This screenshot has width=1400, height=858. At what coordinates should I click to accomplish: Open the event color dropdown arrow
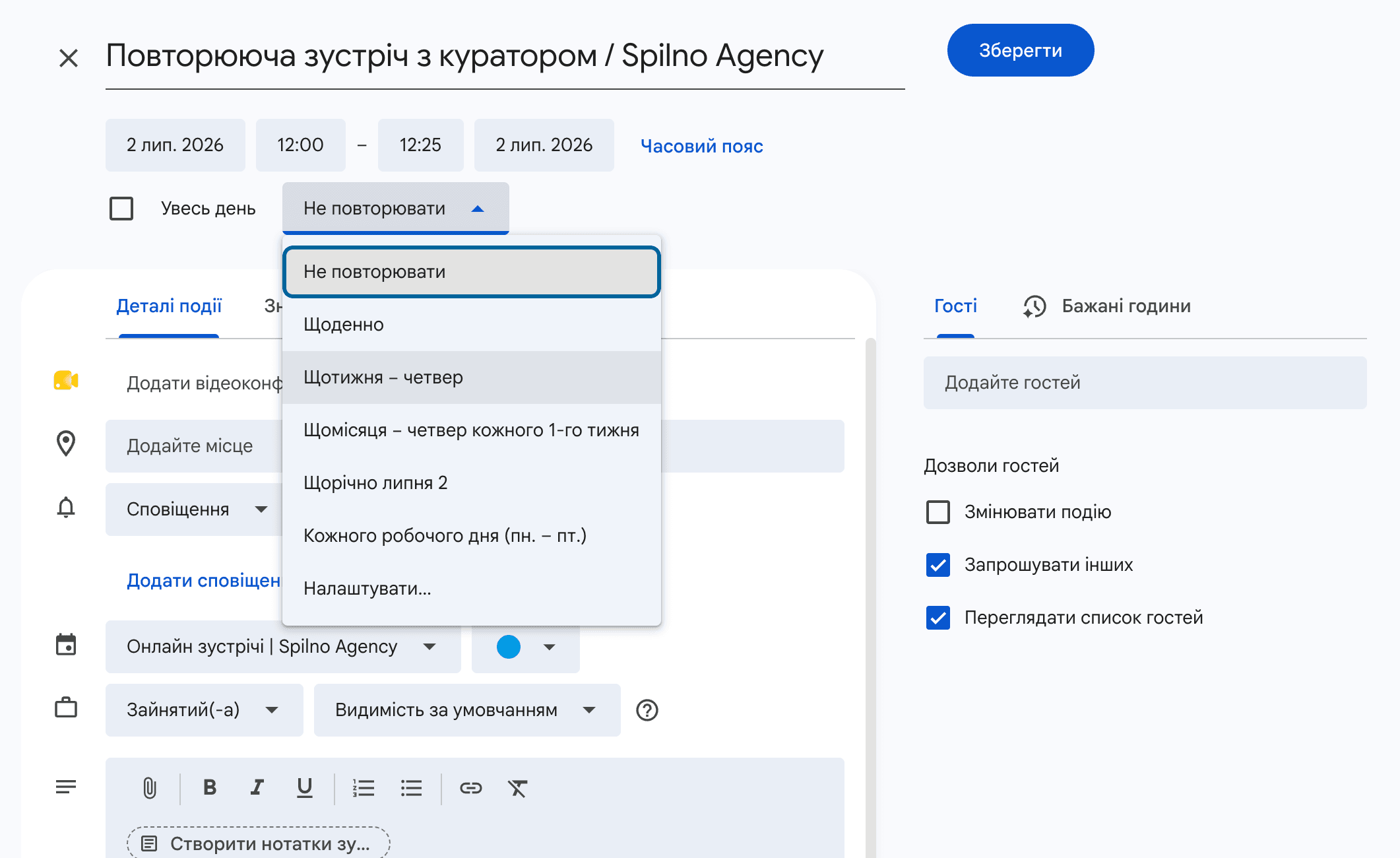click(x=550, y=647)
